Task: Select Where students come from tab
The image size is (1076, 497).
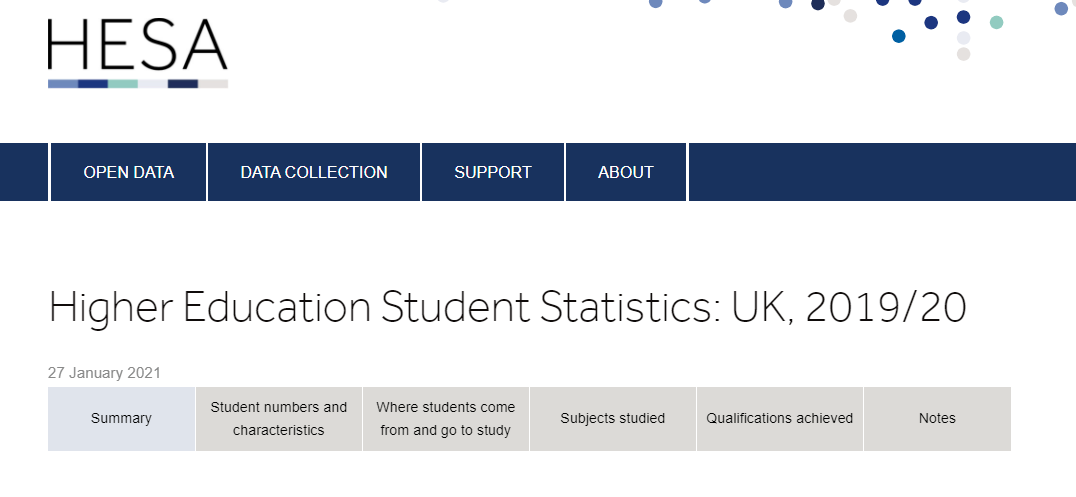Action: (x=446, y=419)
